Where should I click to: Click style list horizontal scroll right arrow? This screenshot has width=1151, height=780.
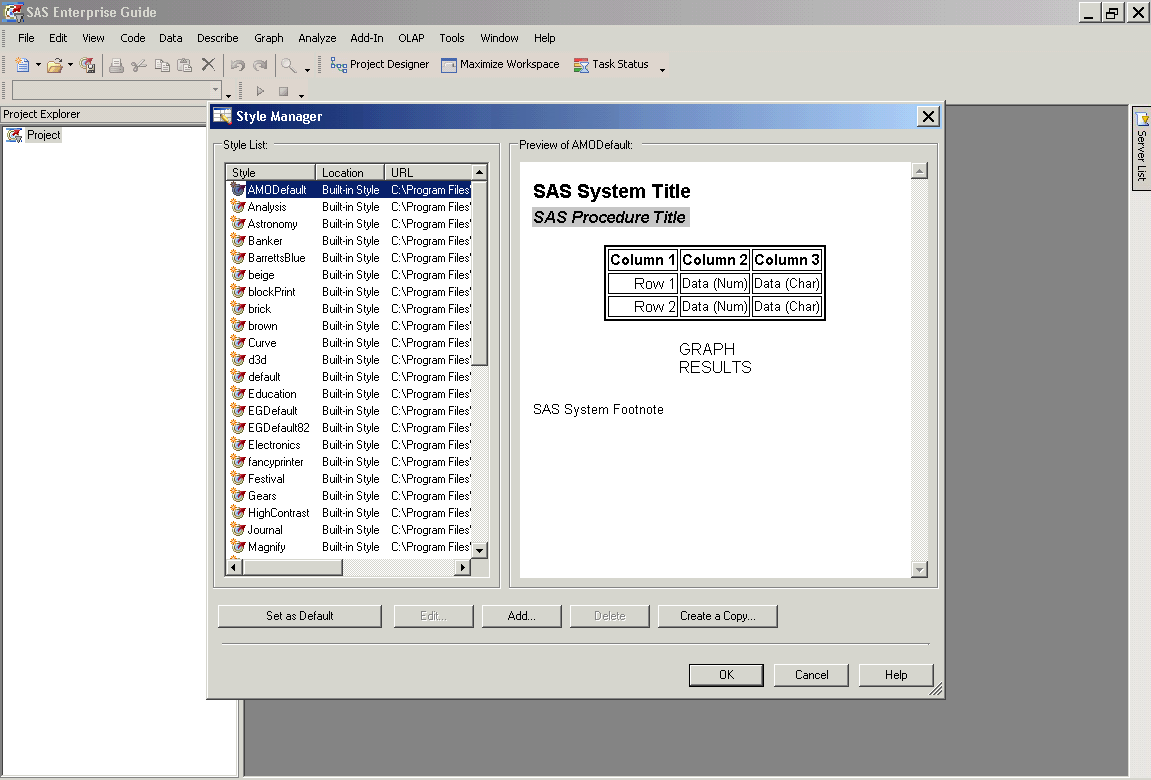click(462, 567)
